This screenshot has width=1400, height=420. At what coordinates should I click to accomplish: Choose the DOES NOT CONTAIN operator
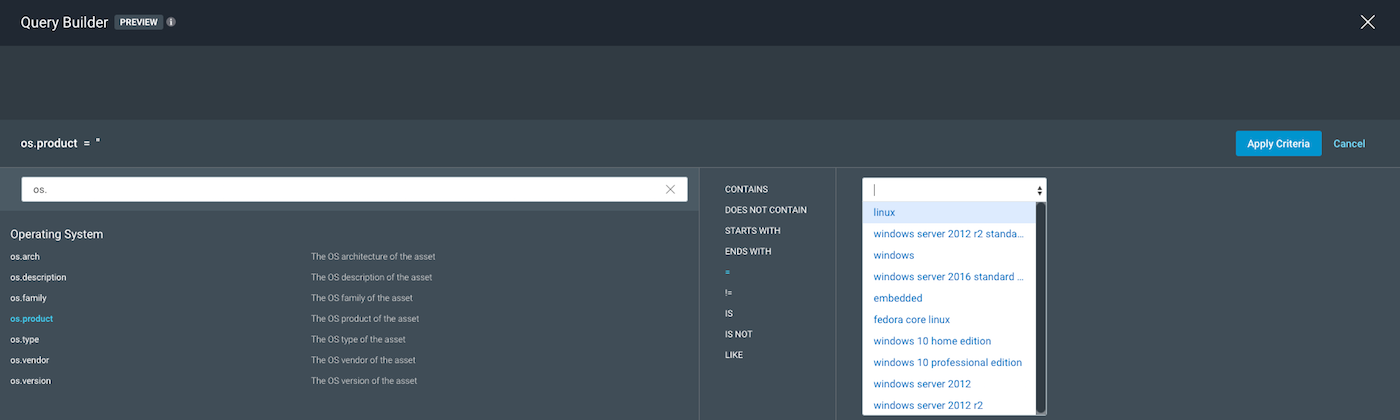(765, 210)
